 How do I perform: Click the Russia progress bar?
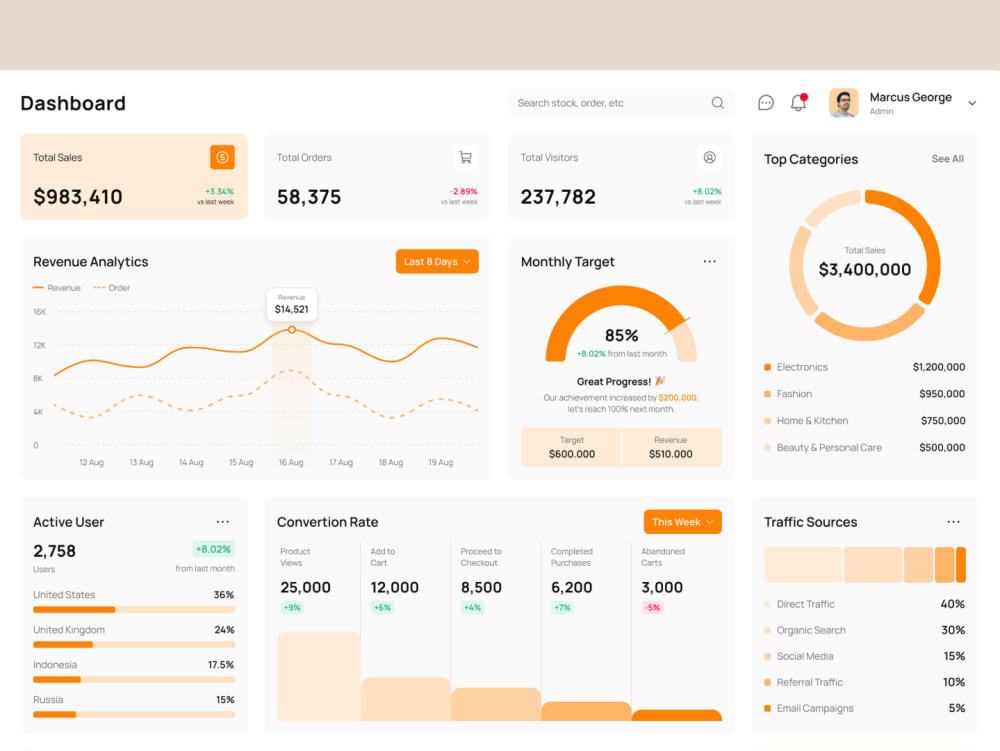(134, 715)
